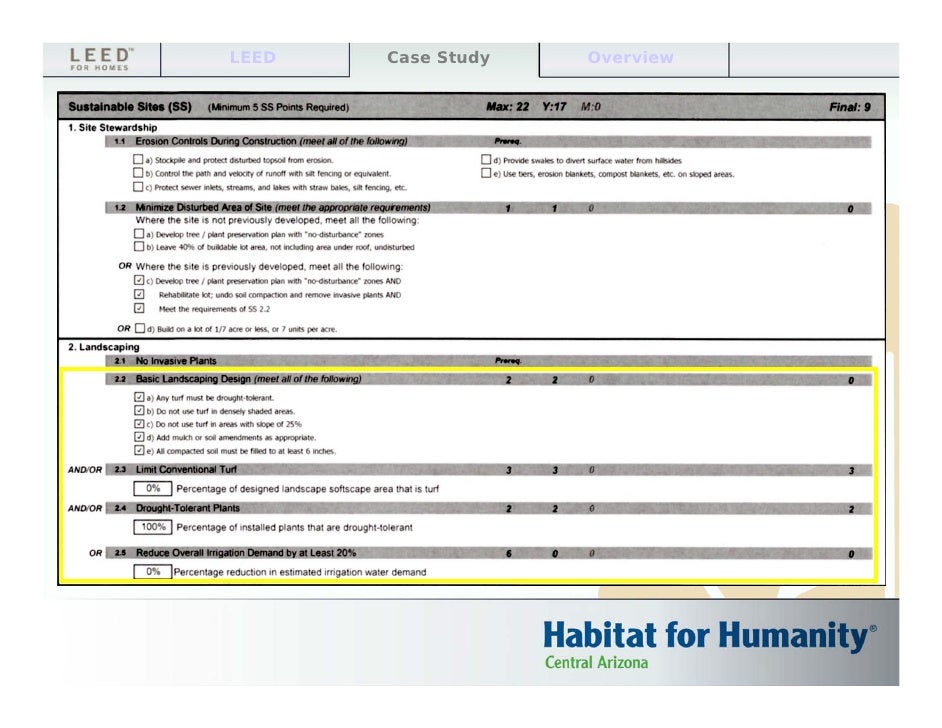
Task: Click '(Minimum 5 SS Points Required)' note
Action: pyautogui.click(x=278, y=108)
